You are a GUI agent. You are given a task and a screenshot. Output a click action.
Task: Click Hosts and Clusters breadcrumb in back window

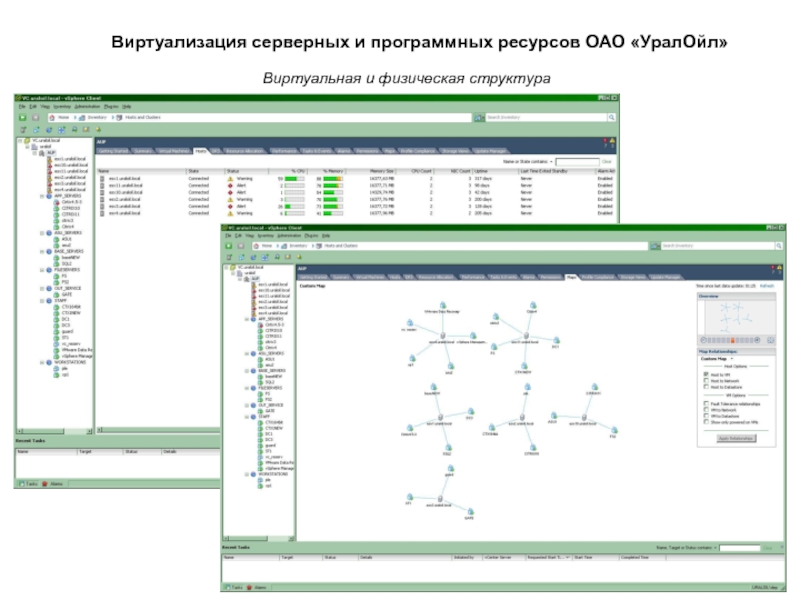click(142, 118)
